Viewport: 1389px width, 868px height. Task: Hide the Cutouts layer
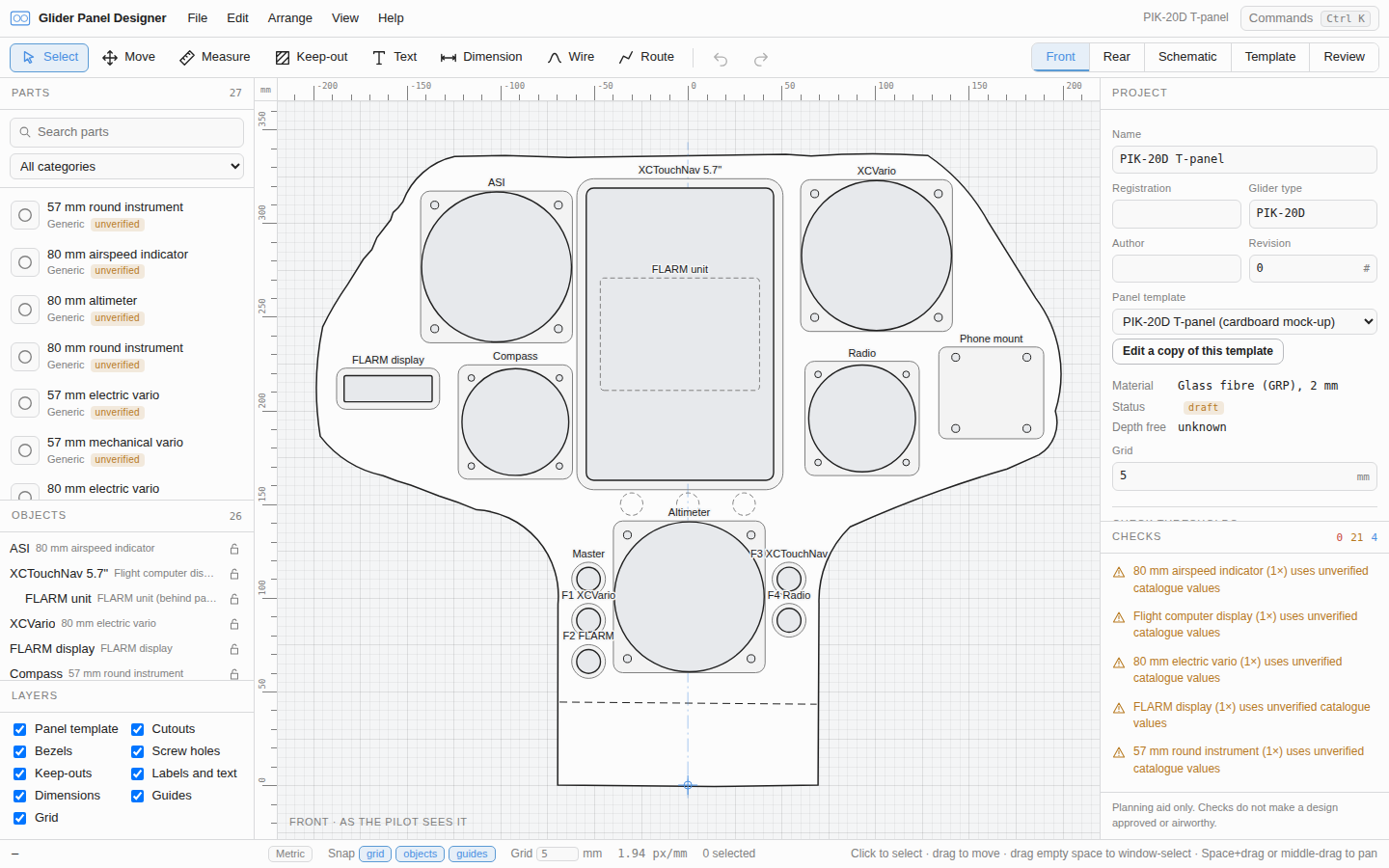coord(137,730)
